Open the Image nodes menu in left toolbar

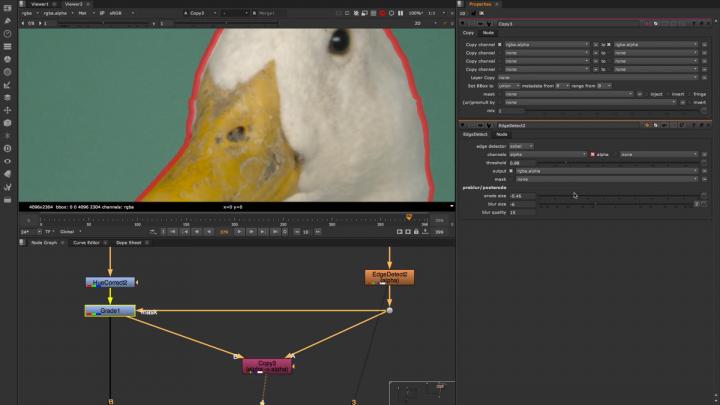click(7, 8)
